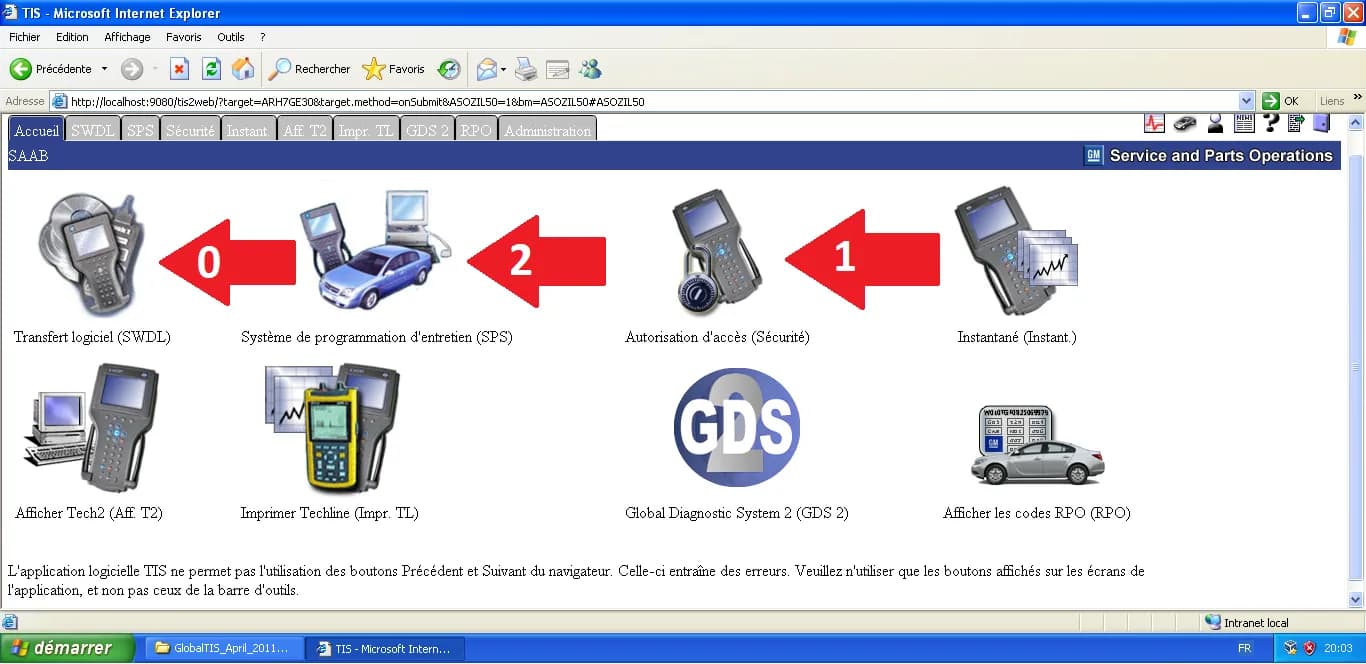The height and width of the screenshot is (664, 1366).
Task: Expand the mail icon dropdown in the toolbar
Action: (x=501, y=69)
